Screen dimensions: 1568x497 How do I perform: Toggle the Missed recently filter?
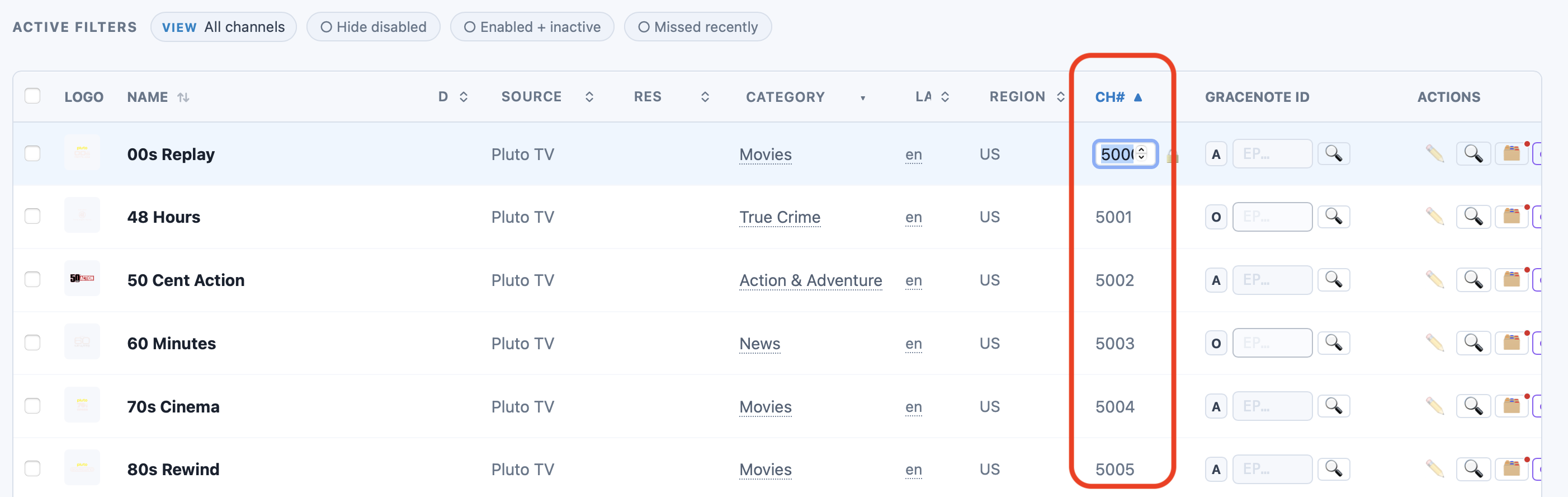tap(697, 27)
